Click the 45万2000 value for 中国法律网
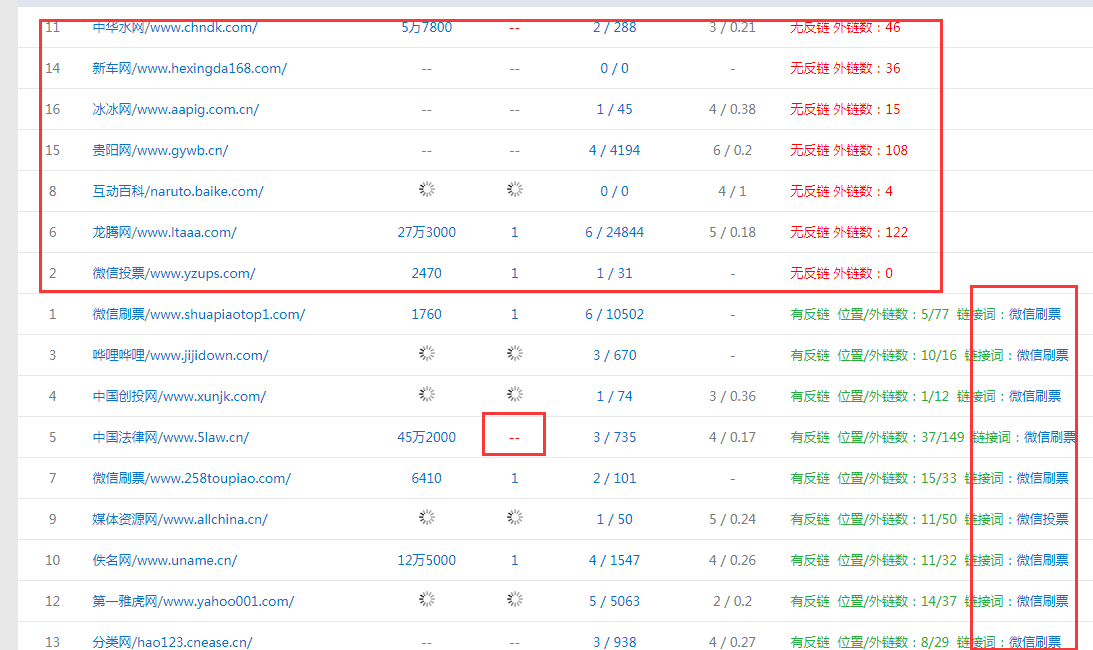 426,437
